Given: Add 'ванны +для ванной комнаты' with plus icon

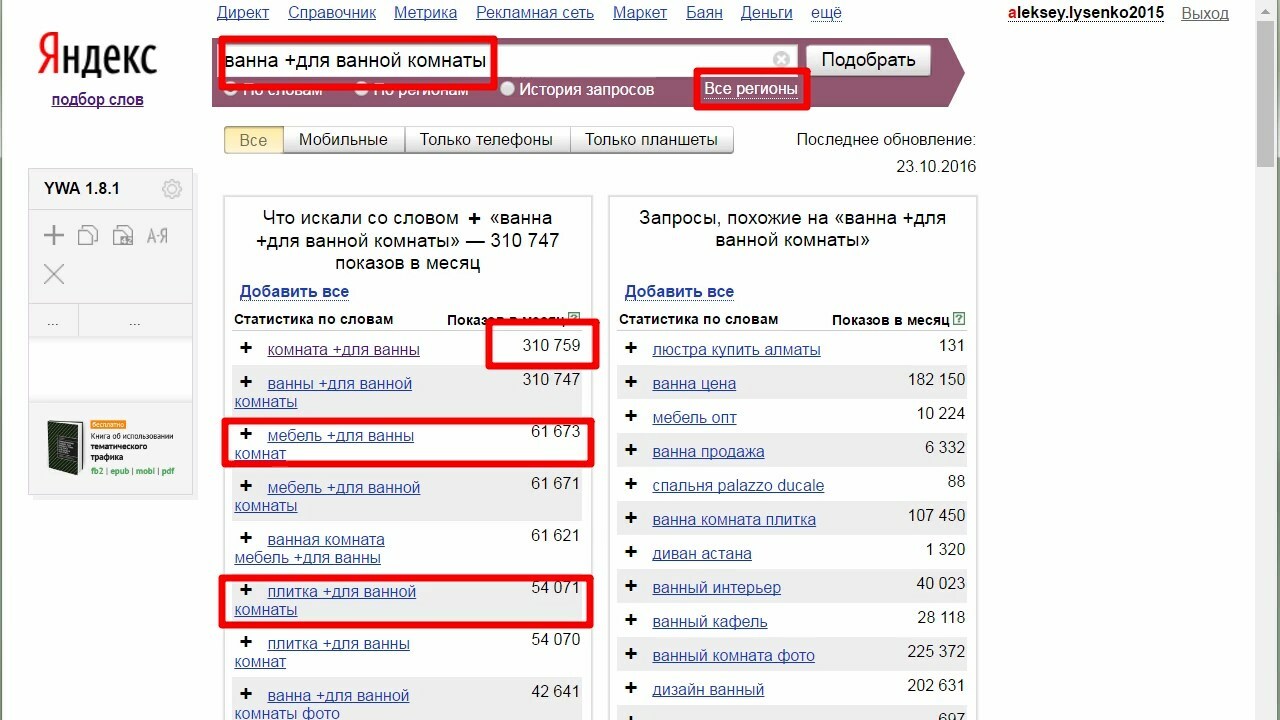Looking at the screenshot, I should (246, 382).
